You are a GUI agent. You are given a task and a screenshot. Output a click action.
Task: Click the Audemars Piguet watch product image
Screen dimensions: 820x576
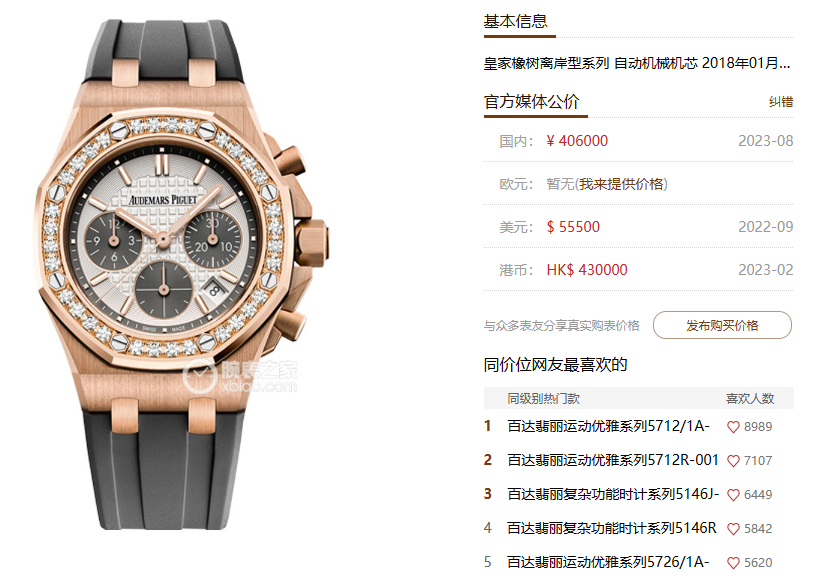pos(183,275)
